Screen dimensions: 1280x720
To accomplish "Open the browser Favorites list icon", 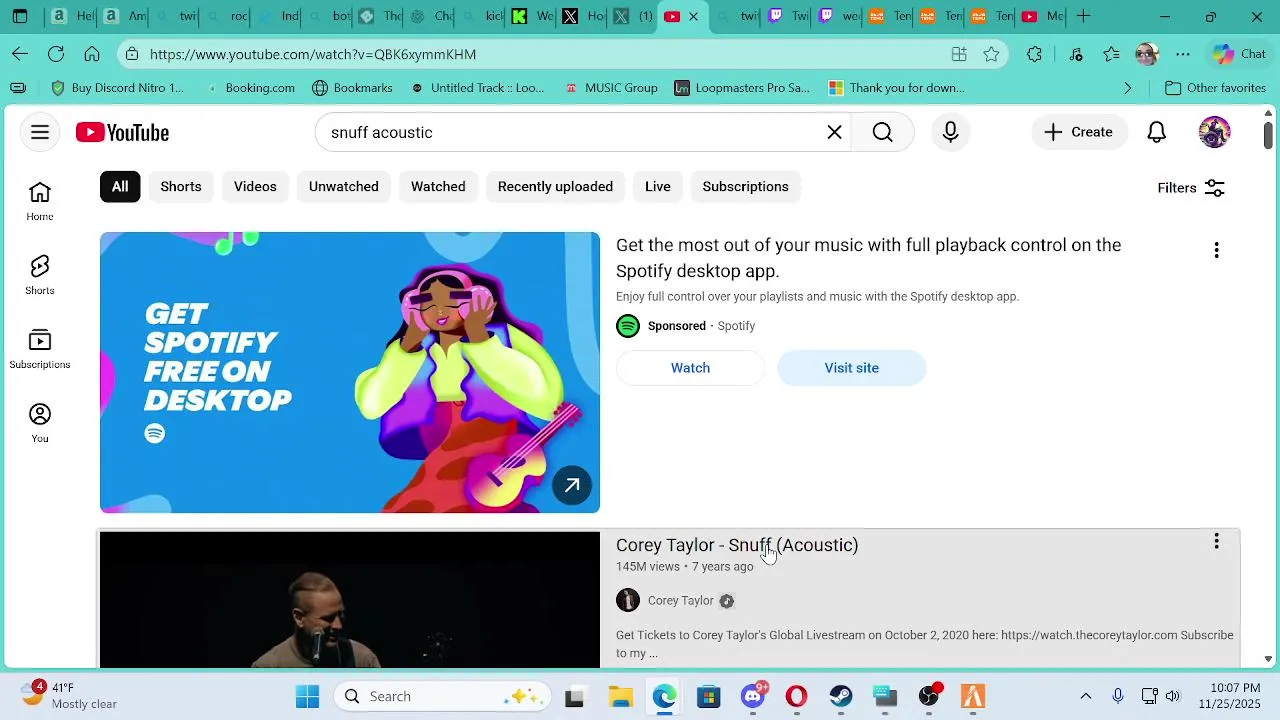I will [1111, 54].
